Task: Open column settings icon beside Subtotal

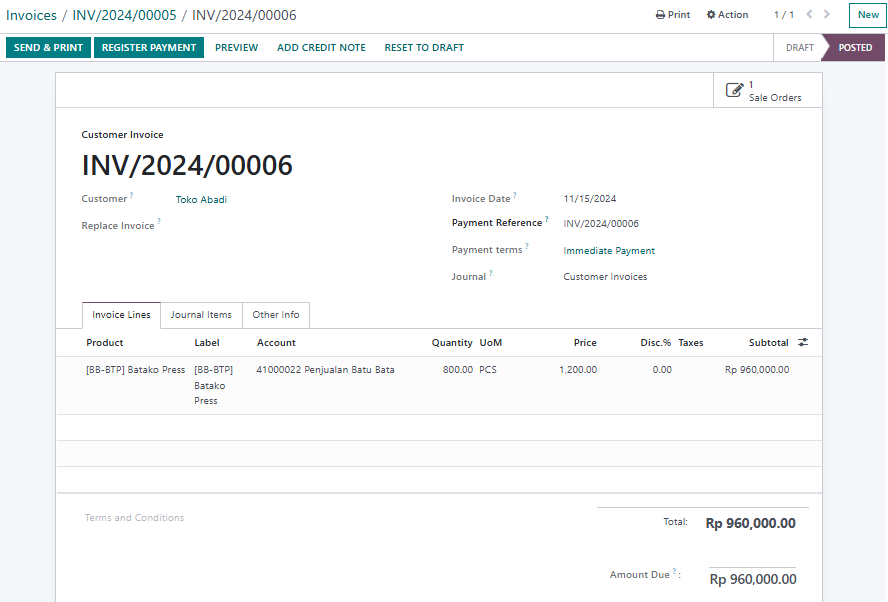Action: coord(803,343)
